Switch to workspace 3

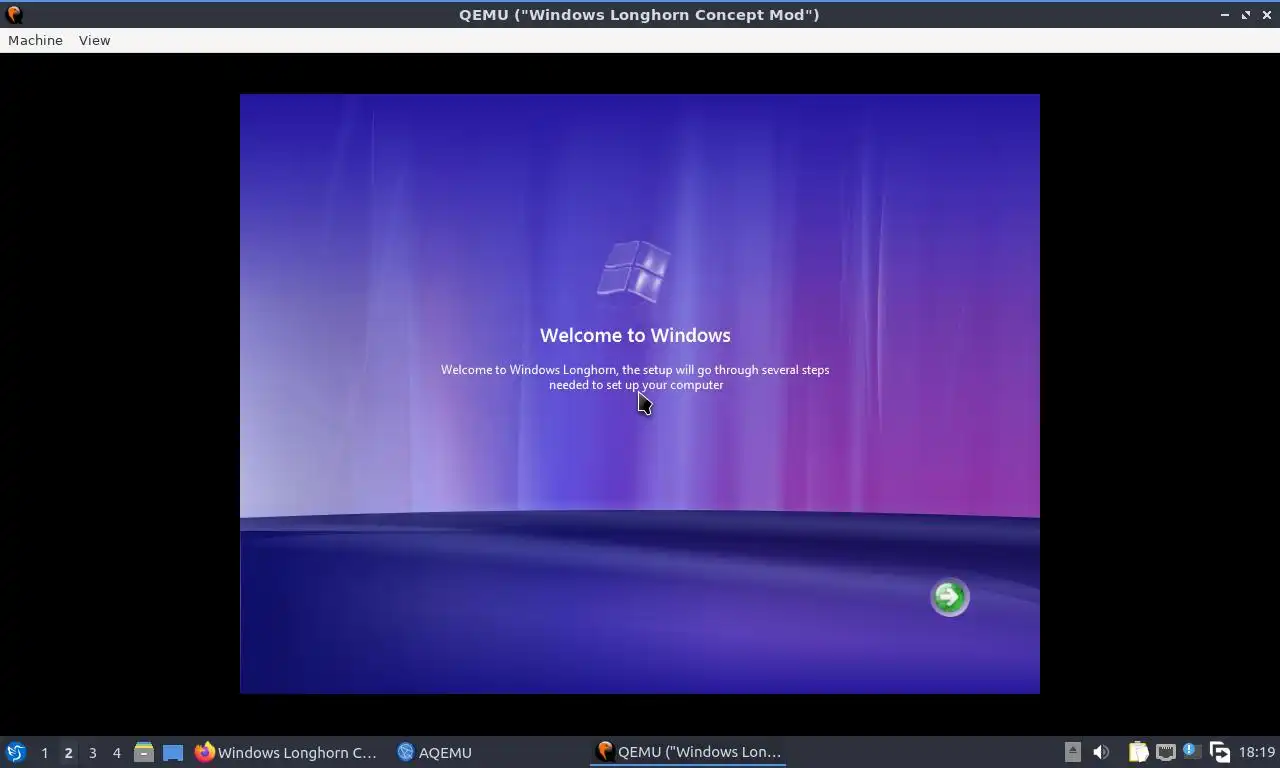pyautogui.click(x=92, y=752)
